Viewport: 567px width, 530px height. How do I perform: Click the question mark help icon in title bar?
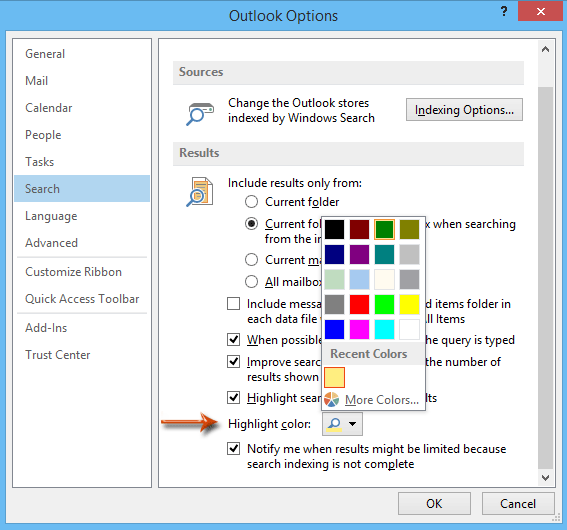(x=504, y=12)
